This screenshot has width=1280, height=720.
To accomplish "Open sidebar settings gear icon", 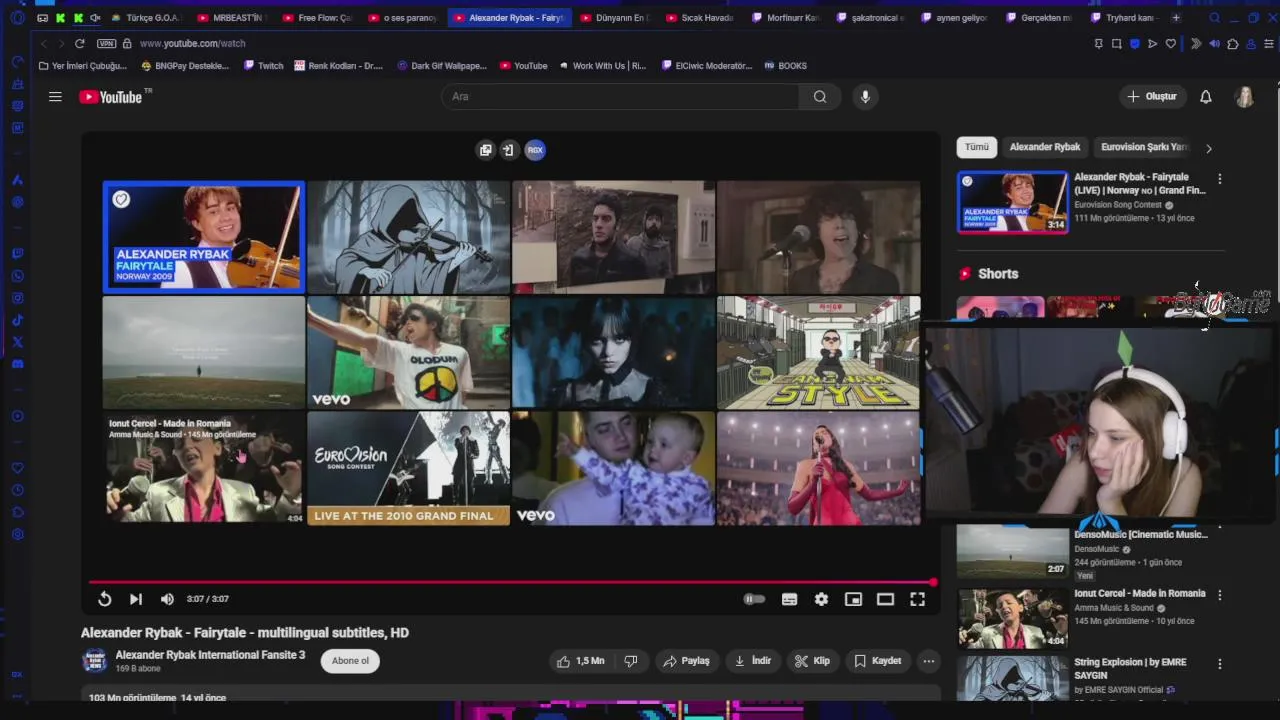I will coord(17,534).
